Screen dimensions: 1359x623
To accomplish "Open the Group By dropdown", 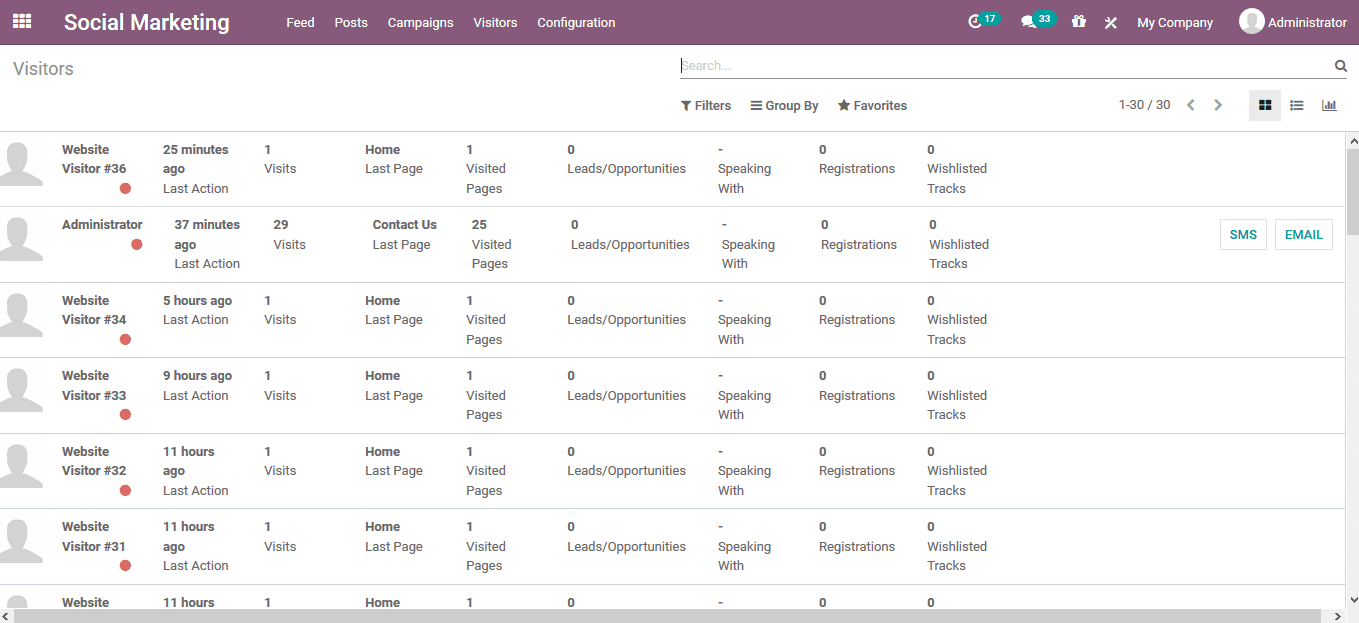I will click(785, 105).
